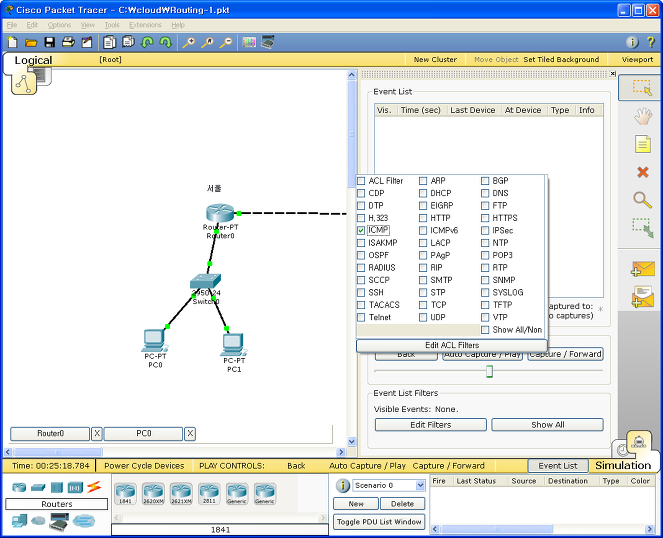Open the File menu
The width and height of the screenshot is (663, 538).
[x=12, y=25]
